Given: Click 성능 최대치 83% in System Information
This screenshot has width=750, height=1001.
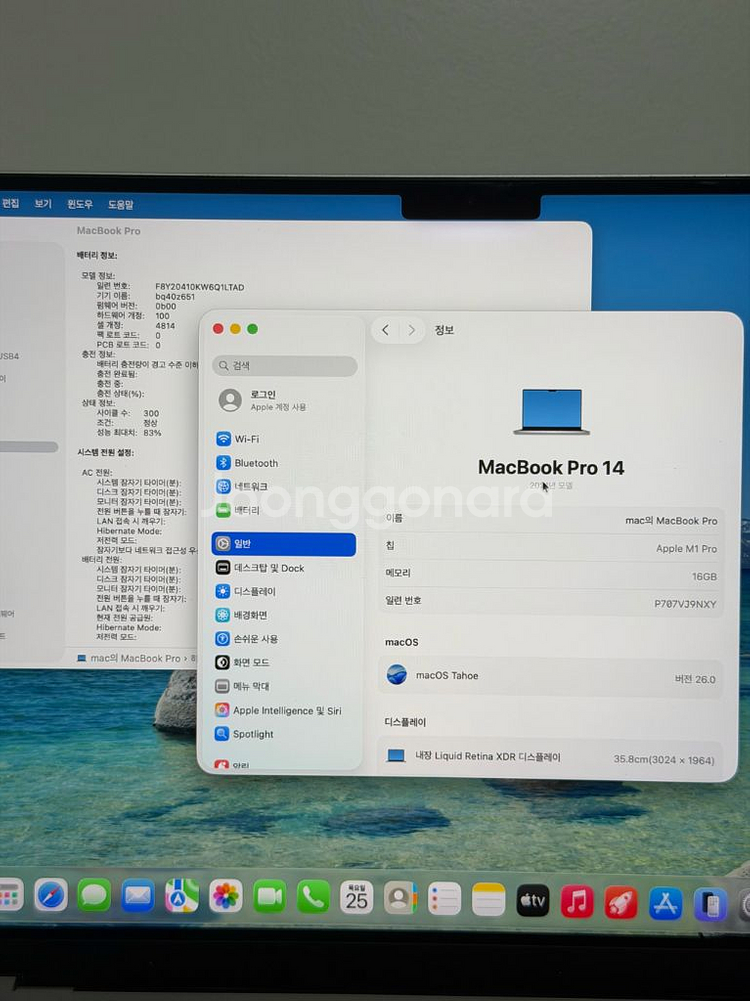Looking at the screenshot, I should (x=129, y=432).
